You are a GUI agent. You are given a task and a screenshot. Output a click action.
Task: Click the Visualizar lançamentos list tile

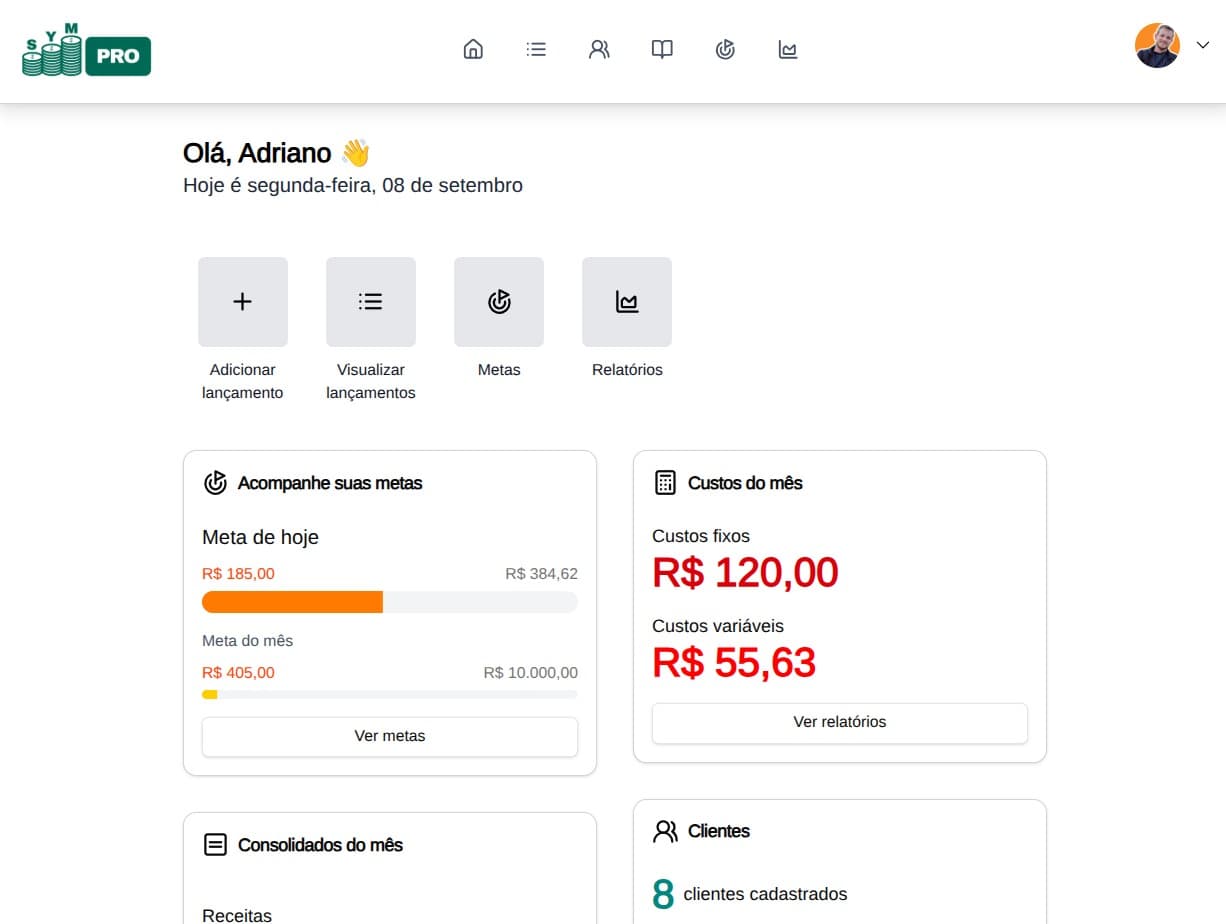[371, 302]
